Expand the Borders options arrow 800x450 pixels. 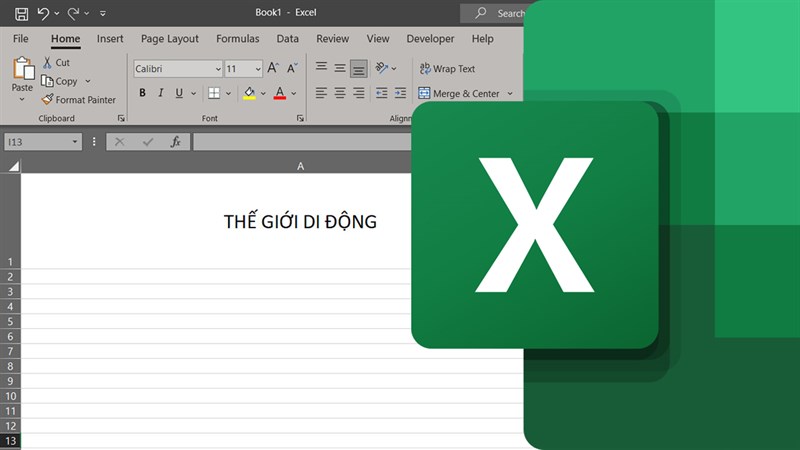228,93
